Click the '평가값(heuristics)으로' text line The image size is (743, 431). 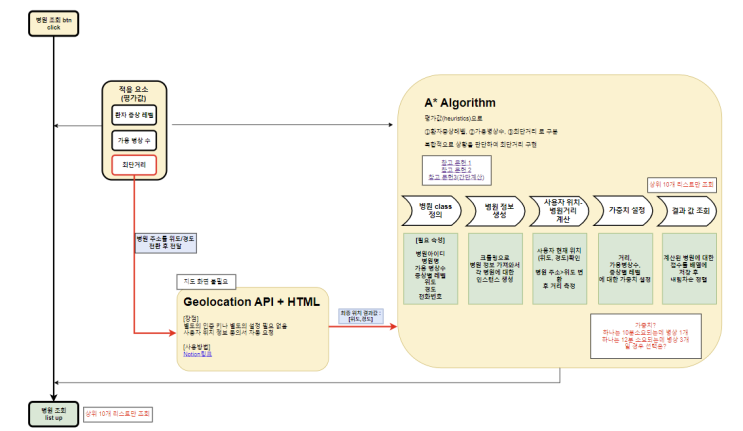point(453,118)
